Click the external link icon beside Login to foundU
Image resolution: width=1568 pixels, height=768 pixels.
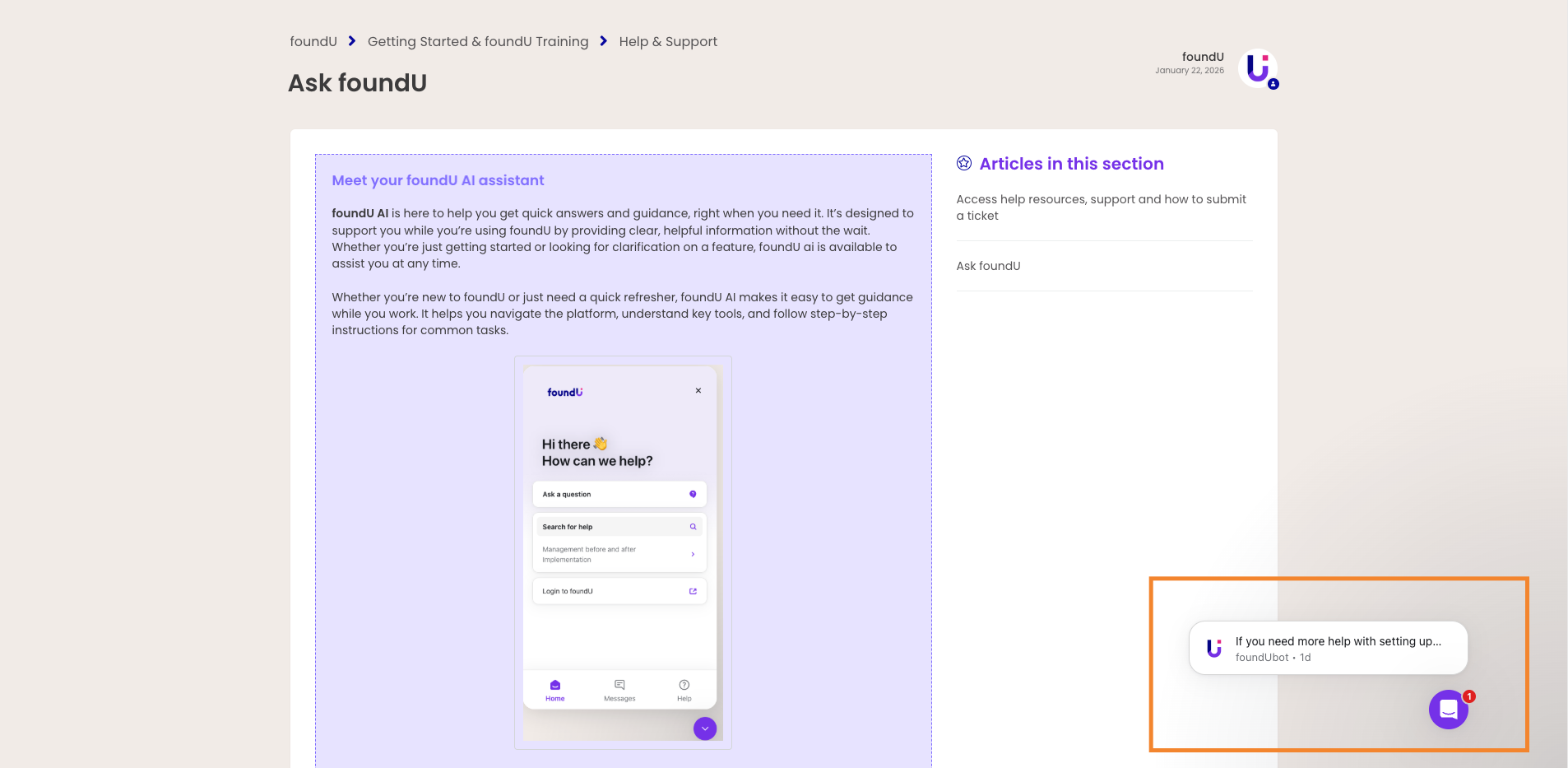[x=693, y=591]
